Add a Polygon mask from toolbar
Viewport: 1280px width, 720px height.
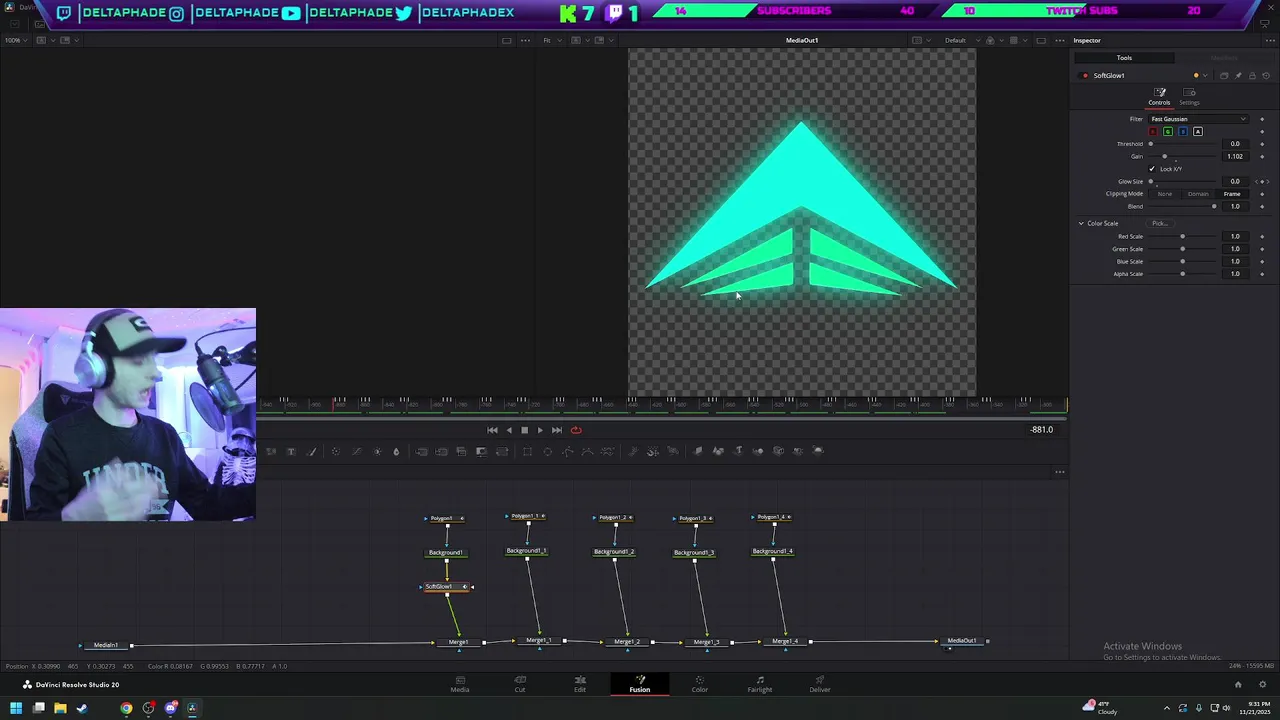[568, 451]
